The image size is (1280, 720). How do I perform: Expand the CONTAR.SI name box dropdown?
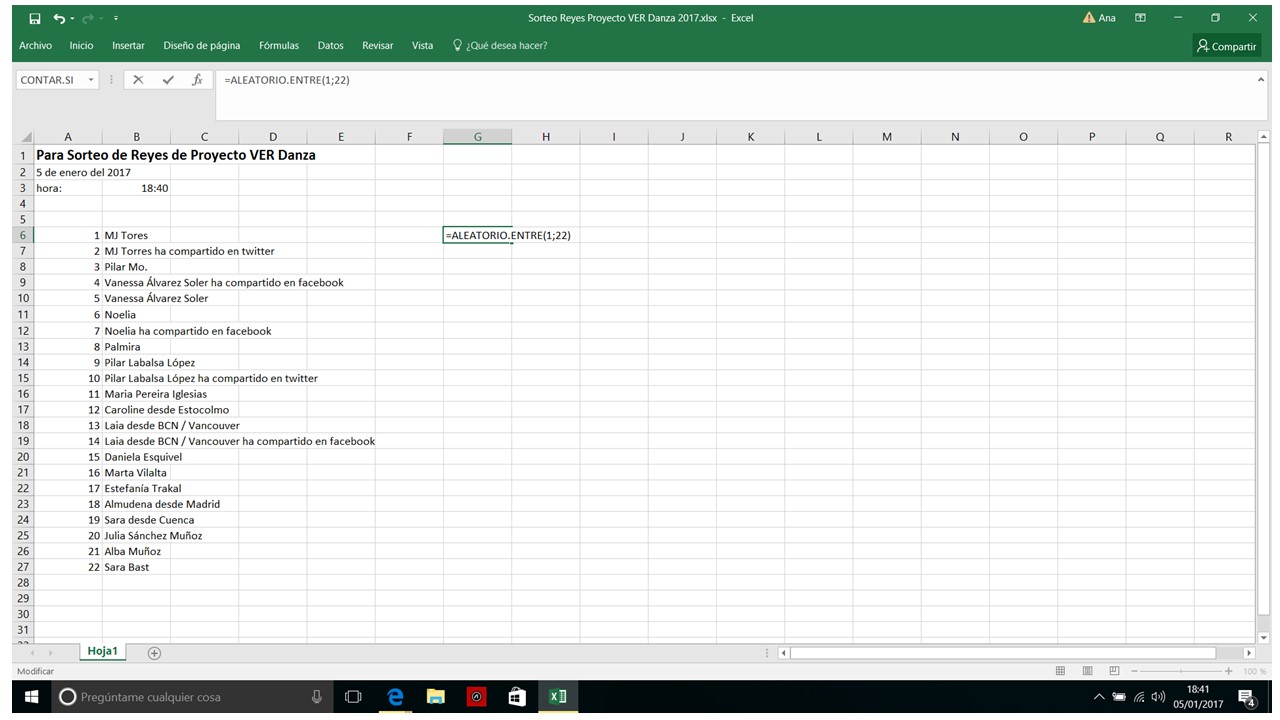pos(91,80)
